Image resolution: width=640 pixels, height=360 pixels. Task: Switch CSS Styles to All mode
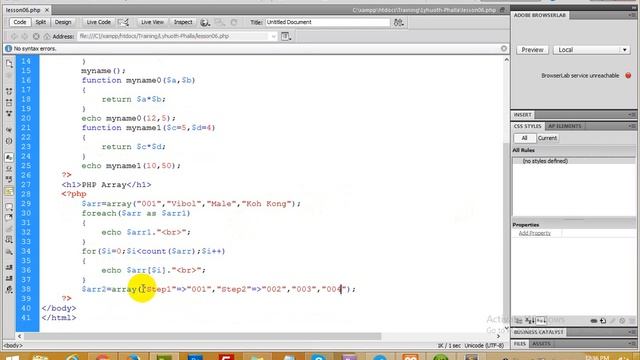click(524, 138)
